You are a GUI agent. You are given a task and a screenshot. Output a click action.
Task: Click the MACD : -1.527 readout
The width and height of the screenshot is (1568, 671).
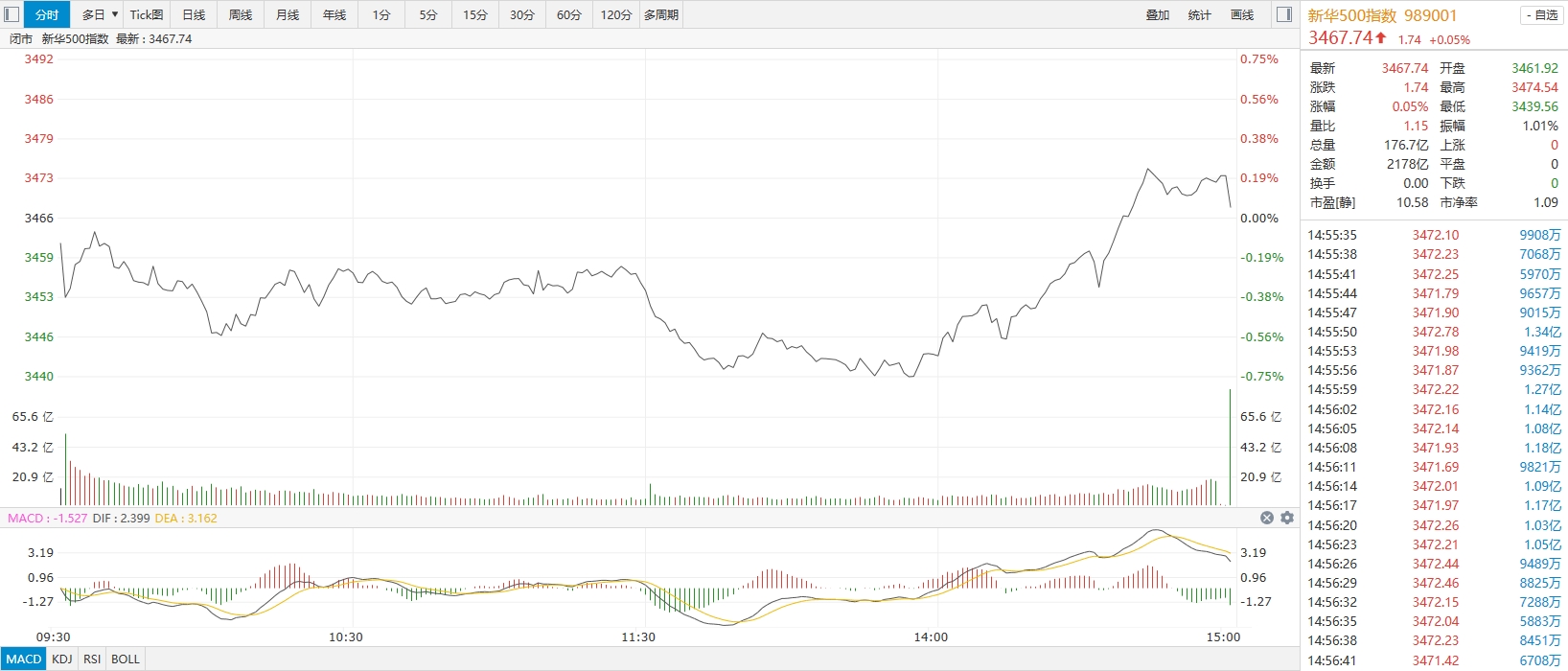click(47, 518)
